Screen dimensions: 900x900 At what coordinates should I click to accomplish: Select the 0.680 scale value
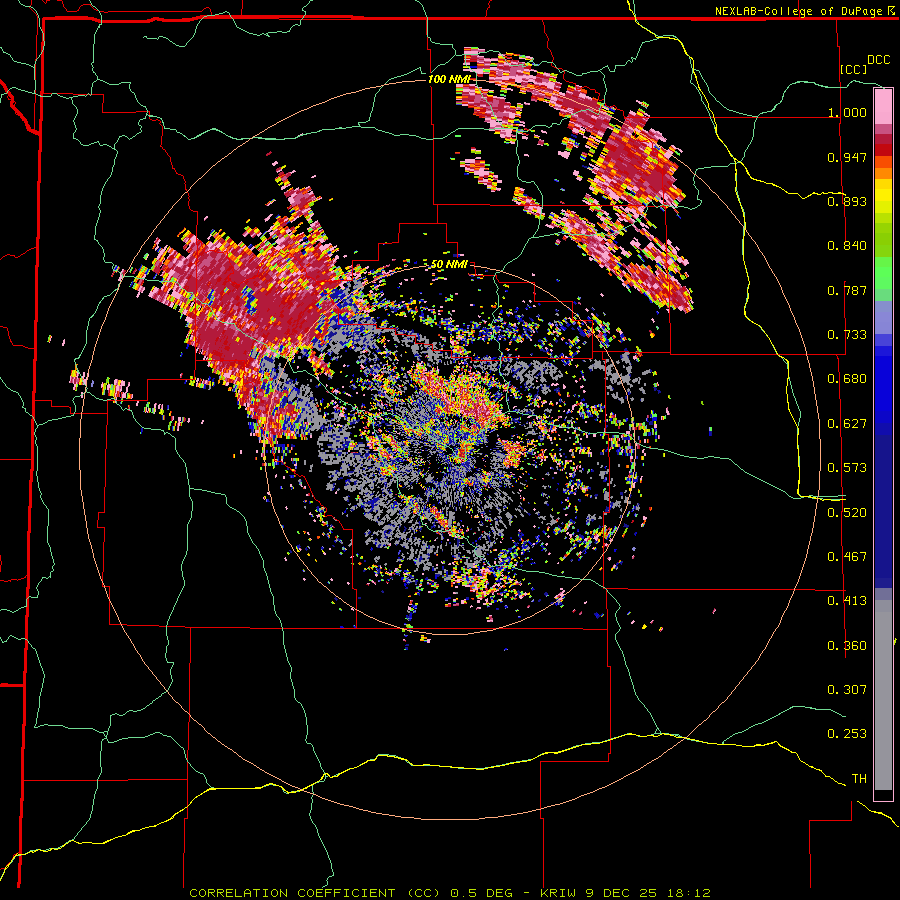click(x=847, y=379)
